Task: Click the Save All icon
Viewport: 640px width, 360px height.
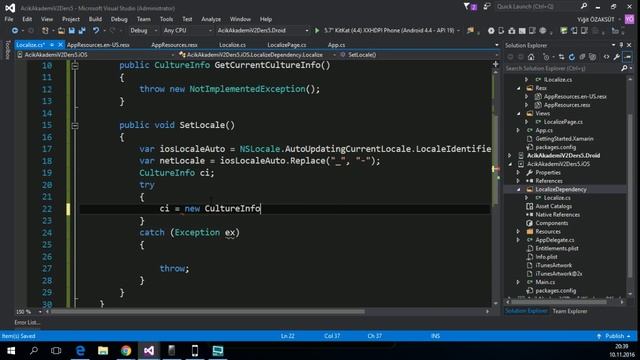Action: (82, 31)
